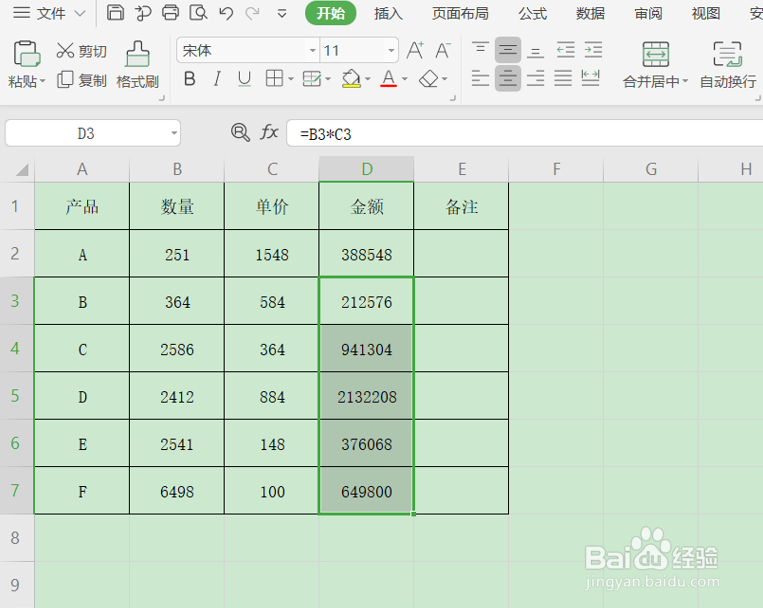763x608 pixels.
Task: Toggle vertical middle alignment
Action: [508, 50]
